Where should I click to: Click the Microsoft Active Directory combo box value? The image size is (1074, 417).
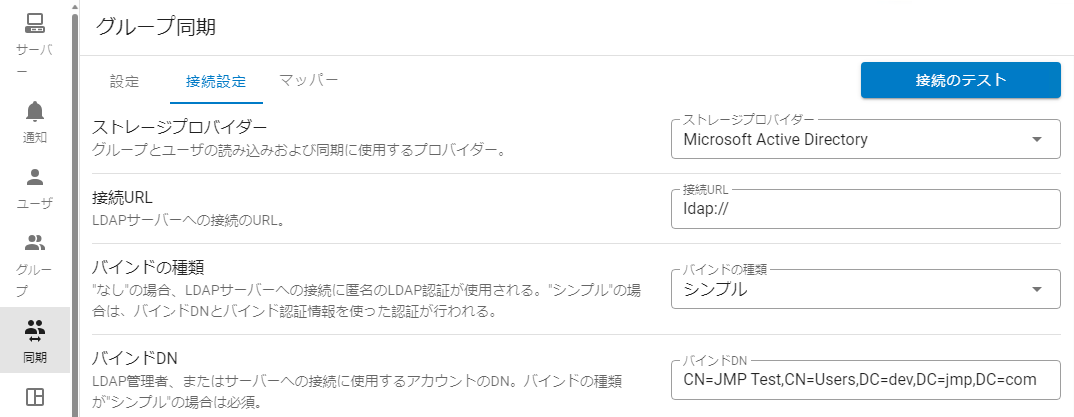(x=776, y=140)
